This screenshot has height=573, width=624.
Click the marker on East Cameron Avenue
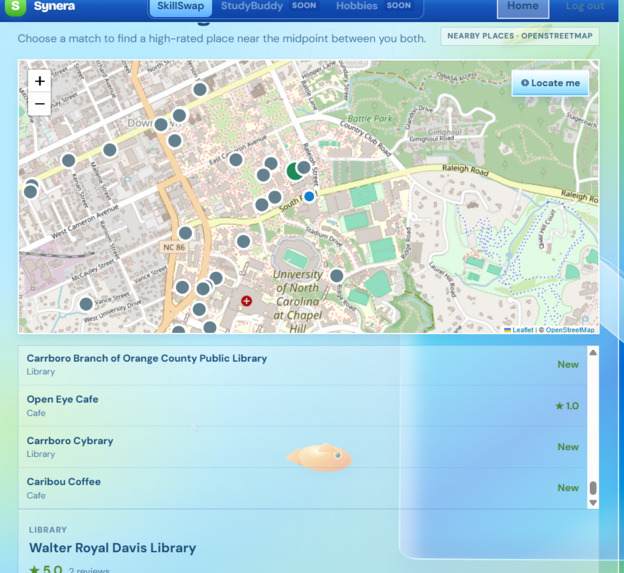coord(236,160)
